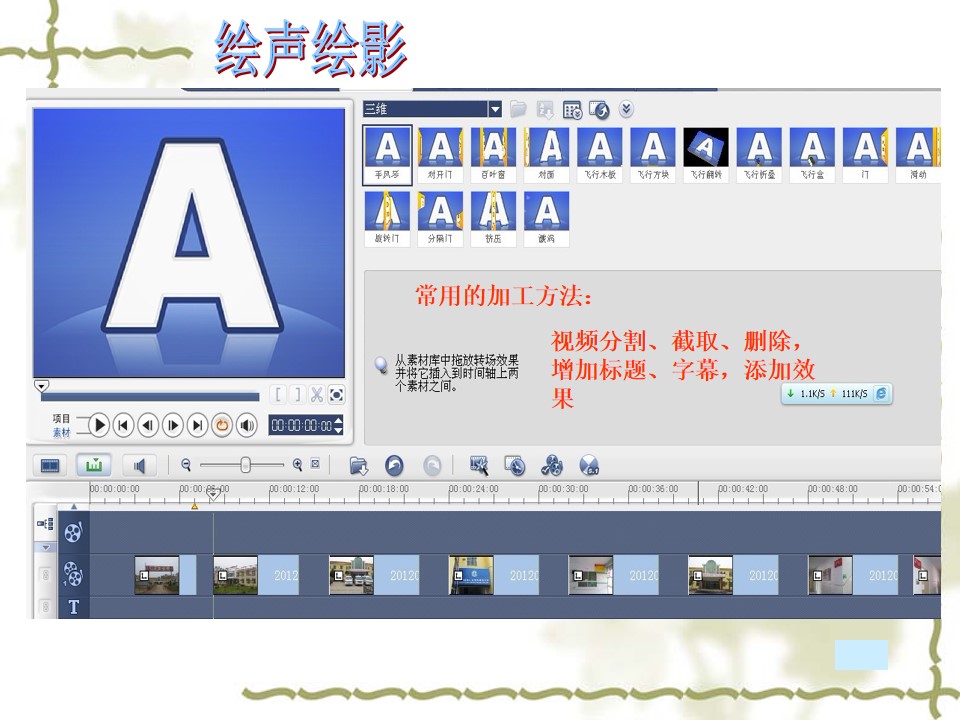Viewport: 960px width, 720px height.
Task: Open the batch convert tool icon
Action: point(479,466)
